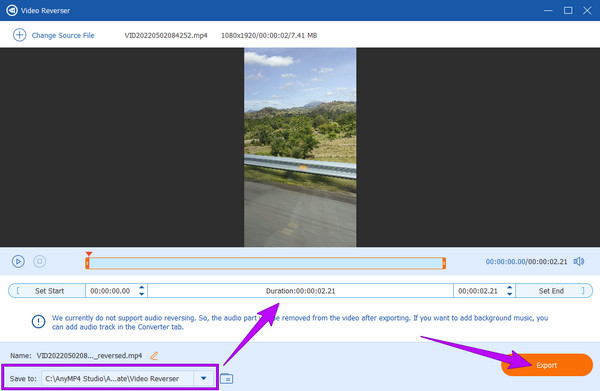Image resolution: width=600 pixels, height=391 pixels.
Task: Click the orange Export button
Action: click(547, 365)
